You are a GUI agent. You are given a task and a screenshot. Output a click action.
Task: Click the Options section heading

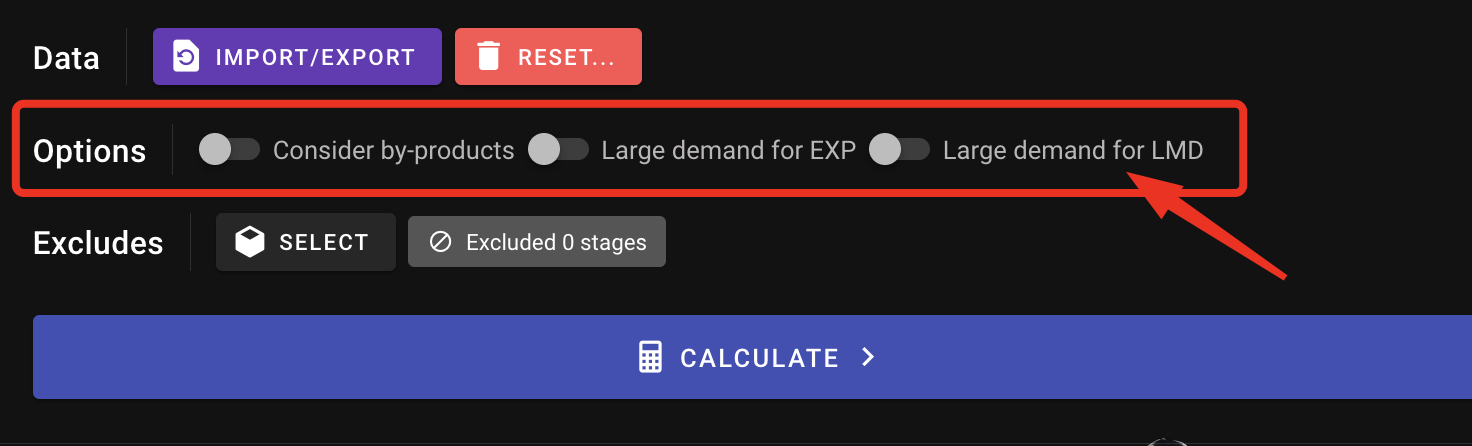pos(89,151)
